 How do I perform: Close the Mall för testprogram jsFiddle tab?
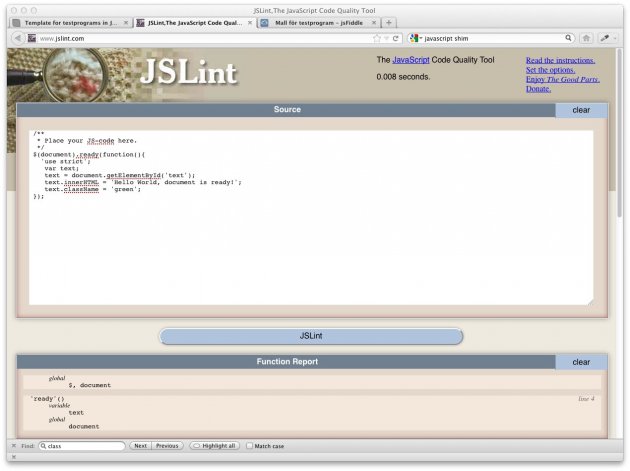click(x=374, y=23)
